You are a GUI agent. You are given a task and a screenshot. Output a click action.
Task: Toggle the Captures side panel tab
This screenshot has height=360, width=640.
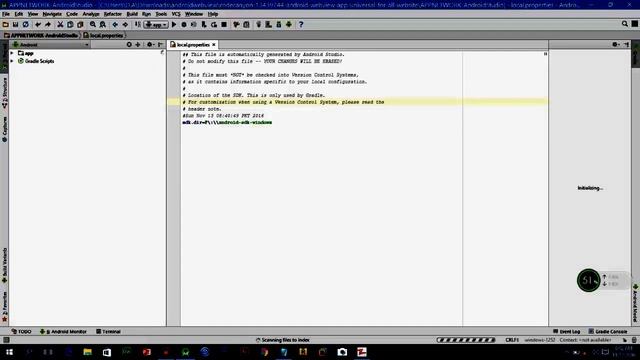click(4, 129)
